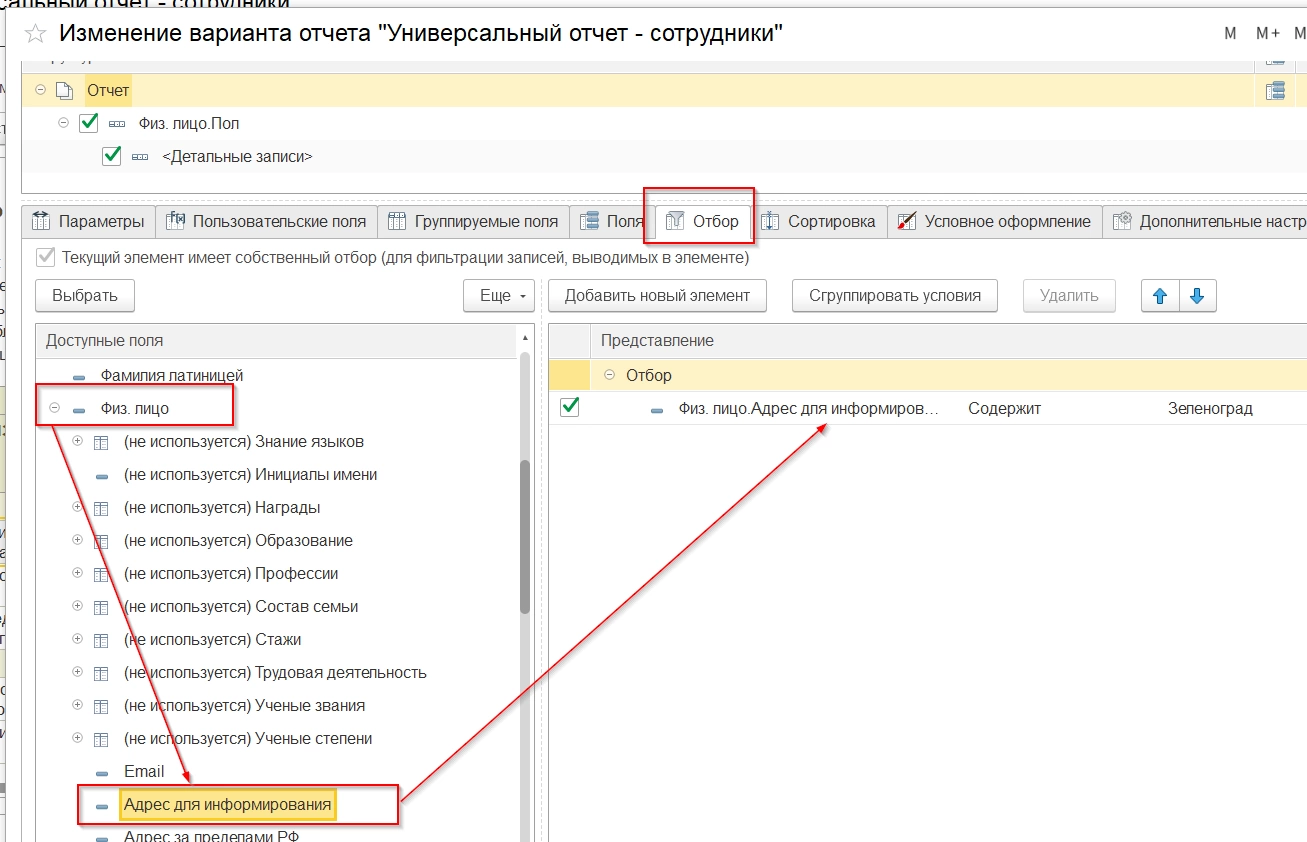Click the field icon beside the Физ. лицо tree node

79,409
